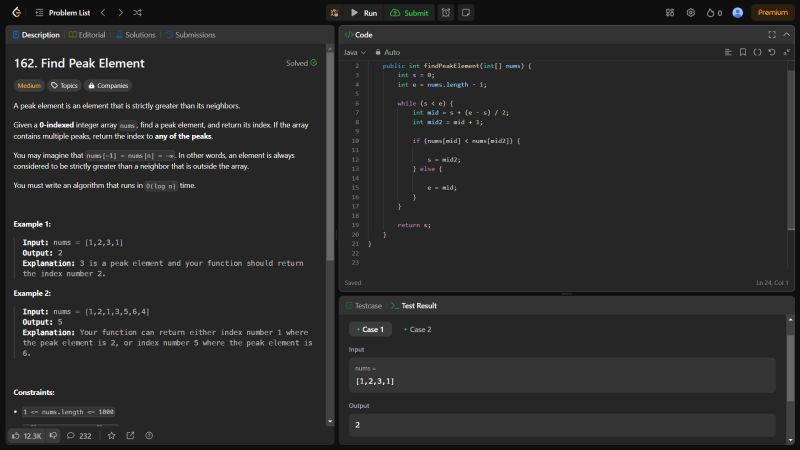
Task: Select Case 1 result
Action: click(370, 329)
